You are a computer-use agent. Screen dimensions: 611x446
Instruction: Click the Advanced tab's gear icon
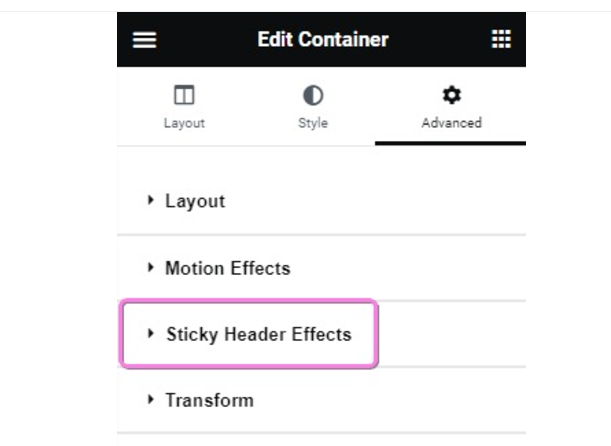click(451, 96)
